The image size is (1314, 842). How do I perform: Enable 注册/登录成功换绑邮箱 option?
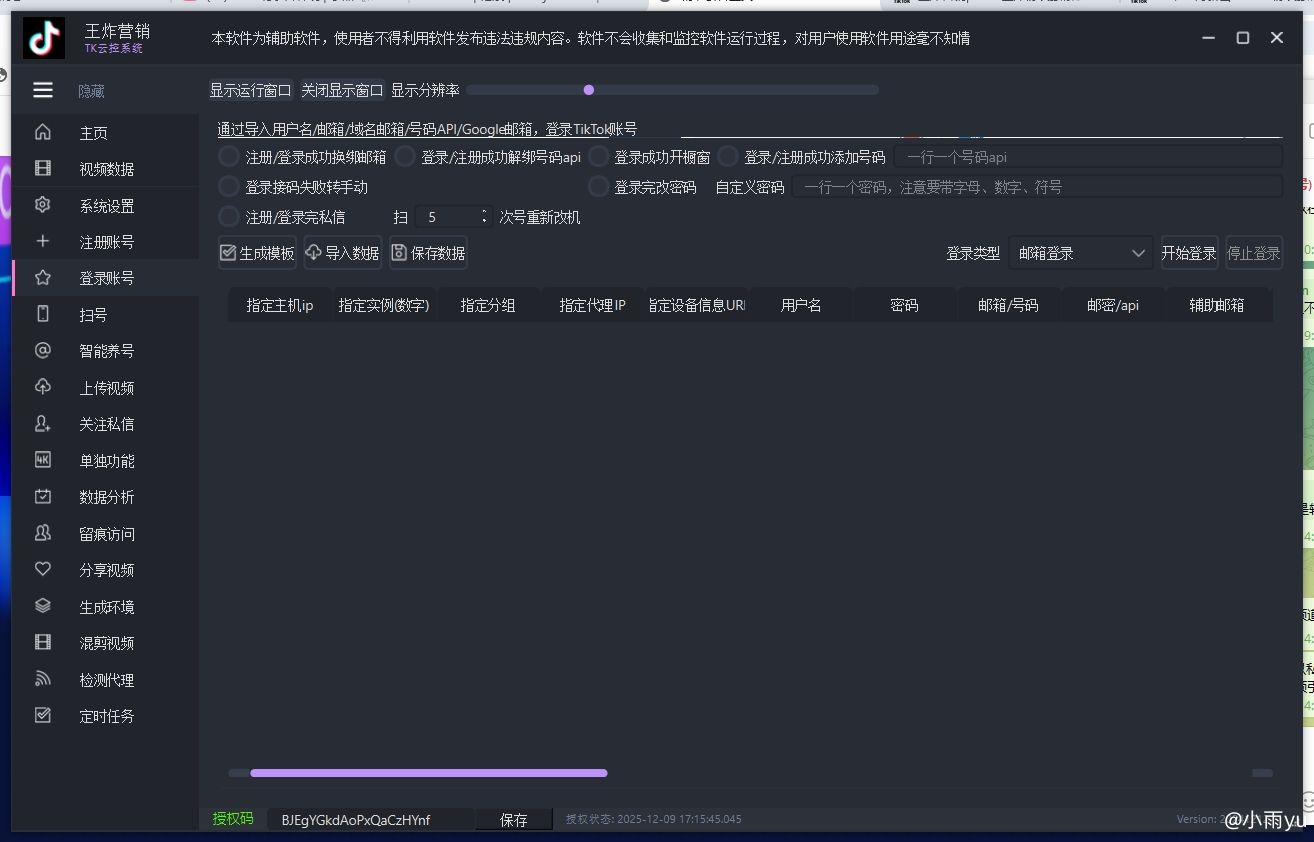[x=229, y=157]
